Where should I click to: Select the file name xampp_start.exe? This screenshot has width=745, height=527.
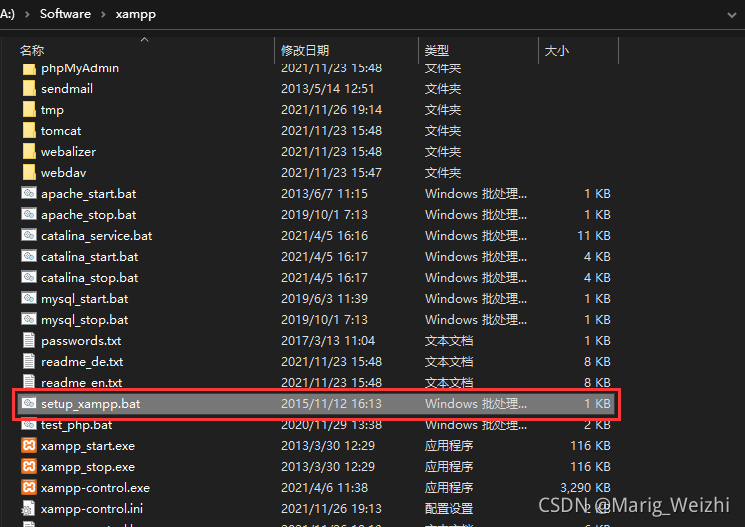pos(88,446)
